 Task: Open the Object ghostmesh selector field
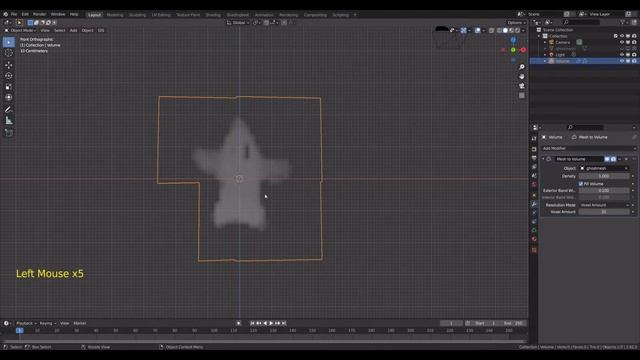[x=604, y=168]
